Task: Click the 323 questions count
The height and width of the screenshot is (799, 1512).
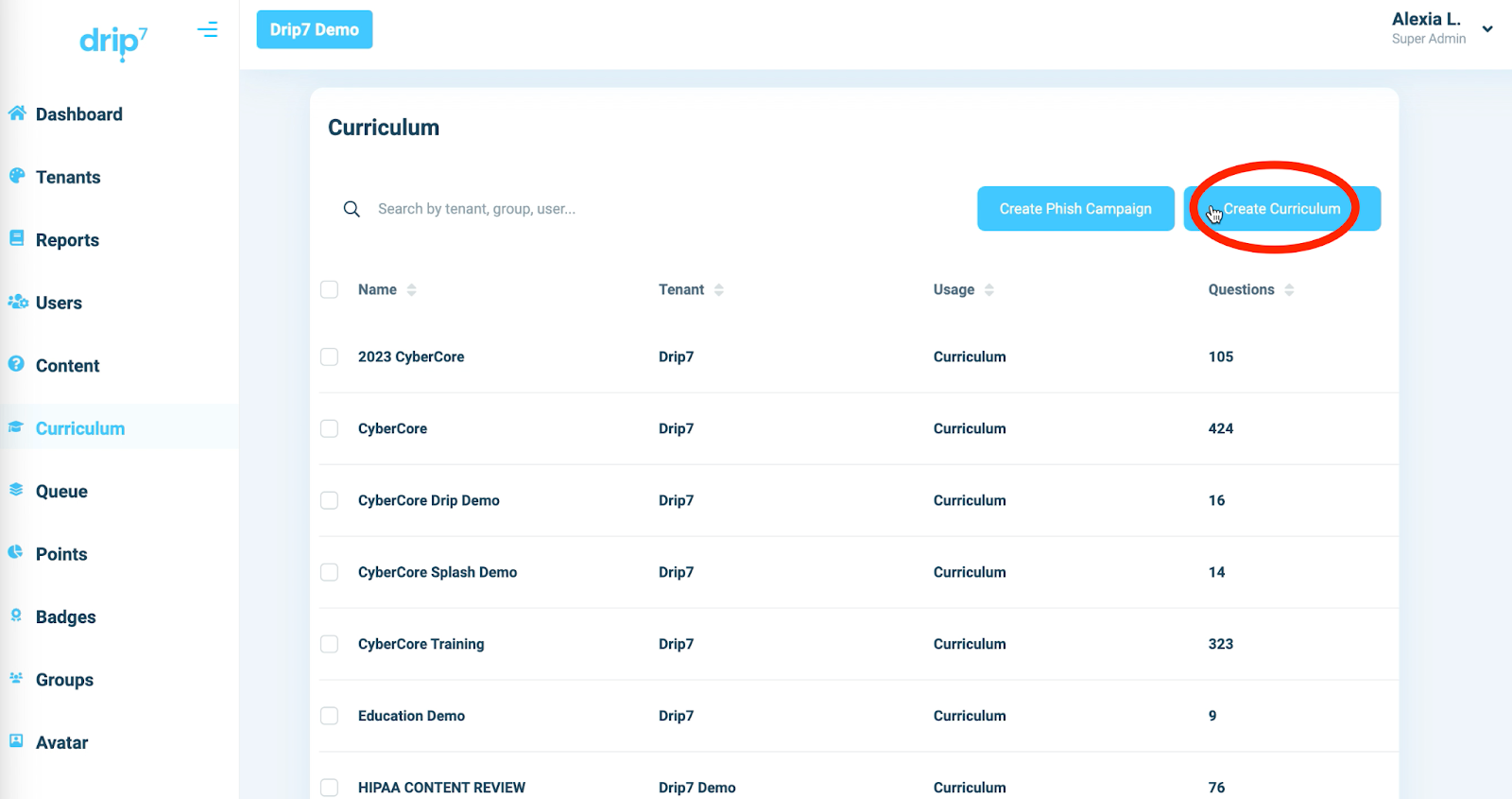Action: point(1221,644)
